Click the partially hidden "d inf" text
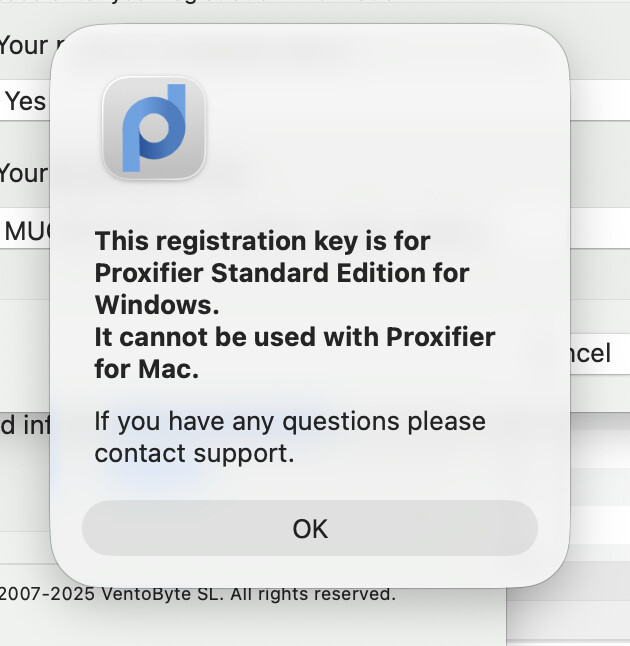This screenshot has height=646, width=630. [23, 427]
